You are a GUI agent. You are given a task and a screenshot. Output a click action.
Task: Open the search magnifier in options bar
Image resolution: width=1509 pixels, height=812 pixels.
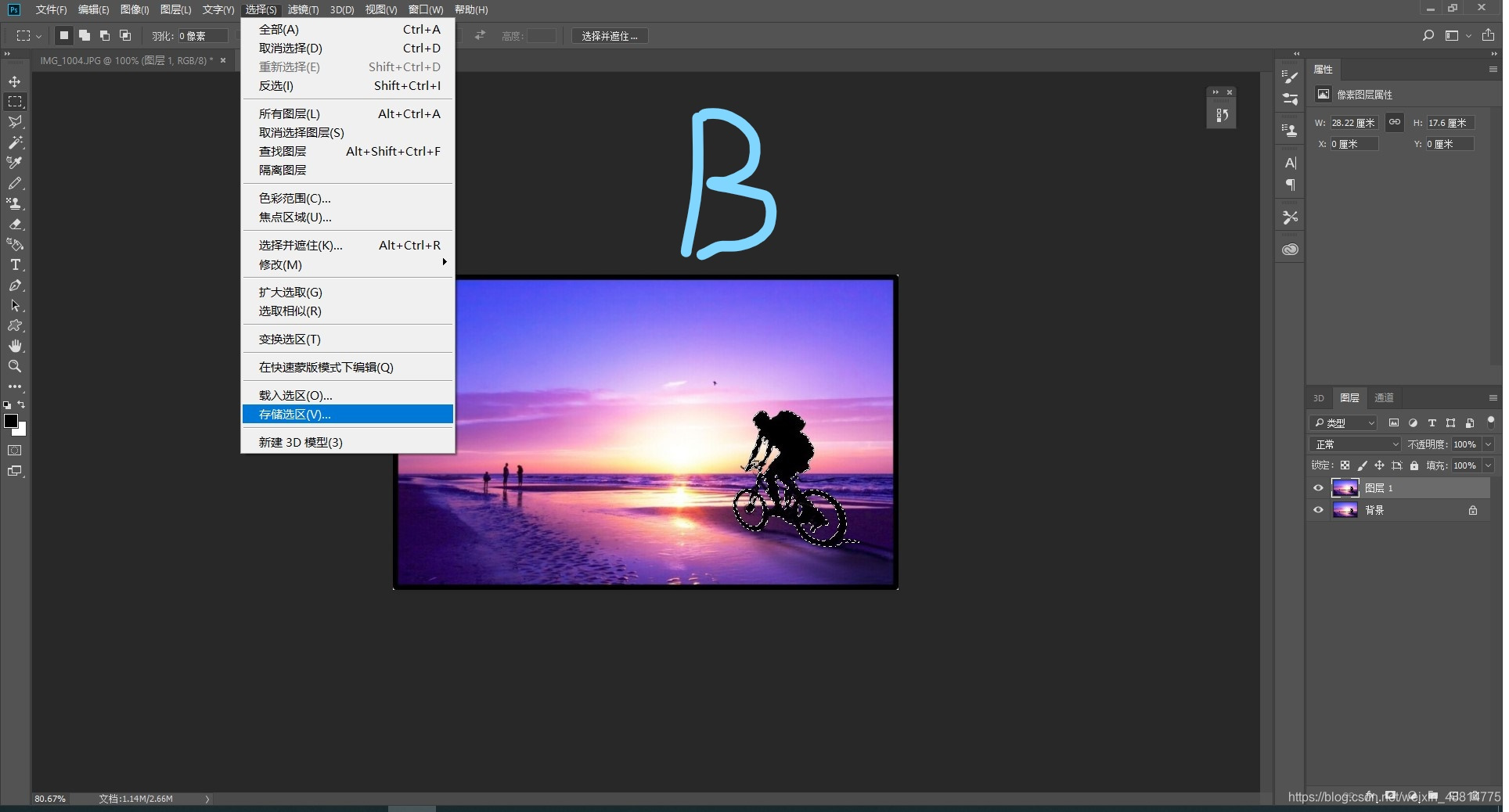coord(1428,35)
